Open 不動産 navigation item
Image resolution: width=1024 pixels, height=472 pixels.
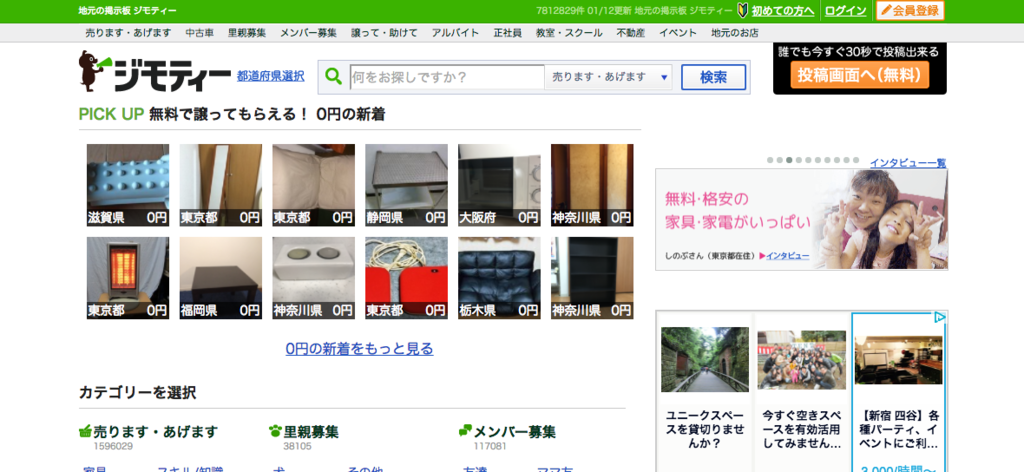point(630,33)
